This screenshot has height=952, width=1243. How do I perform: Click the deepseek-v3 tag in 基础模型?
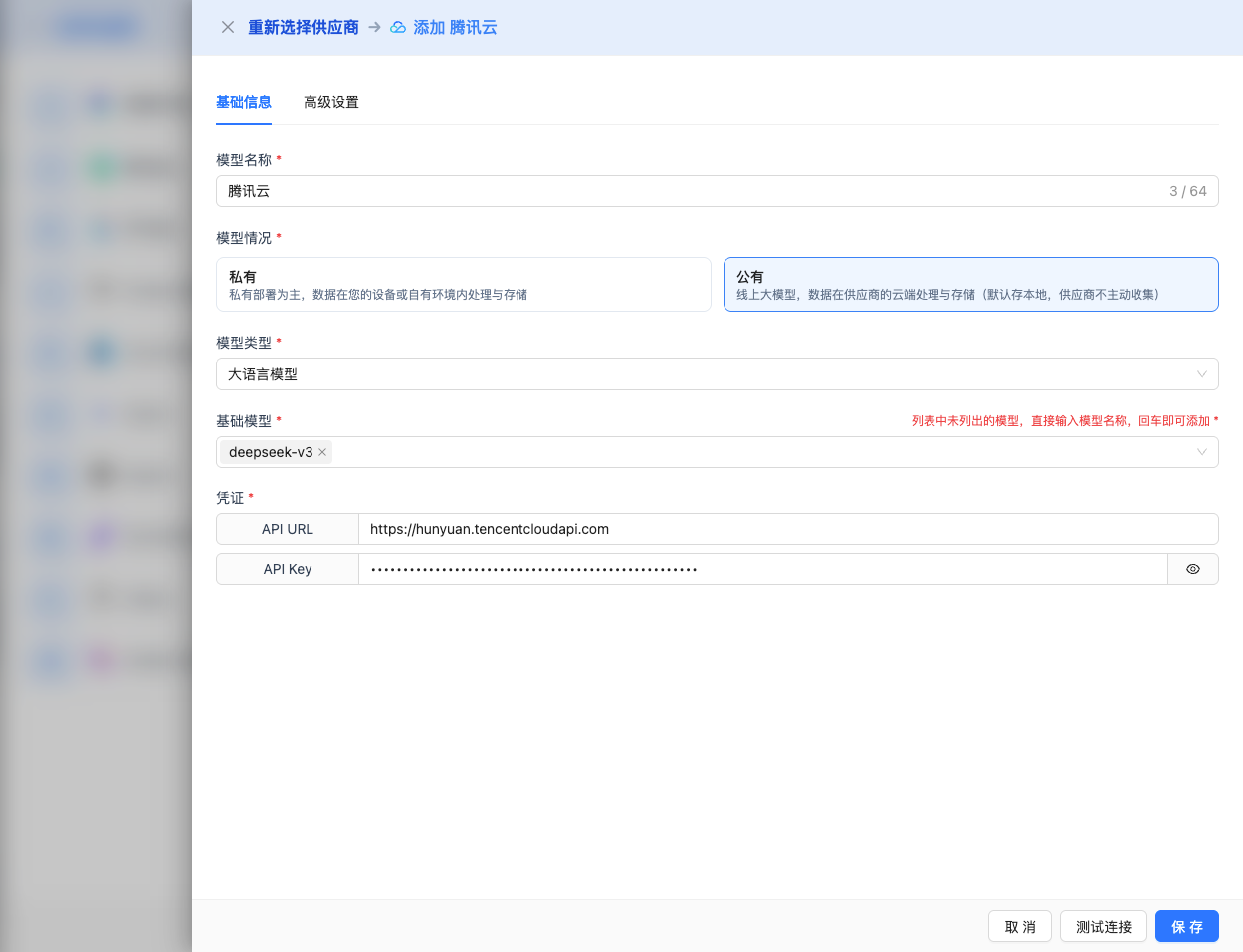(271, 452)
